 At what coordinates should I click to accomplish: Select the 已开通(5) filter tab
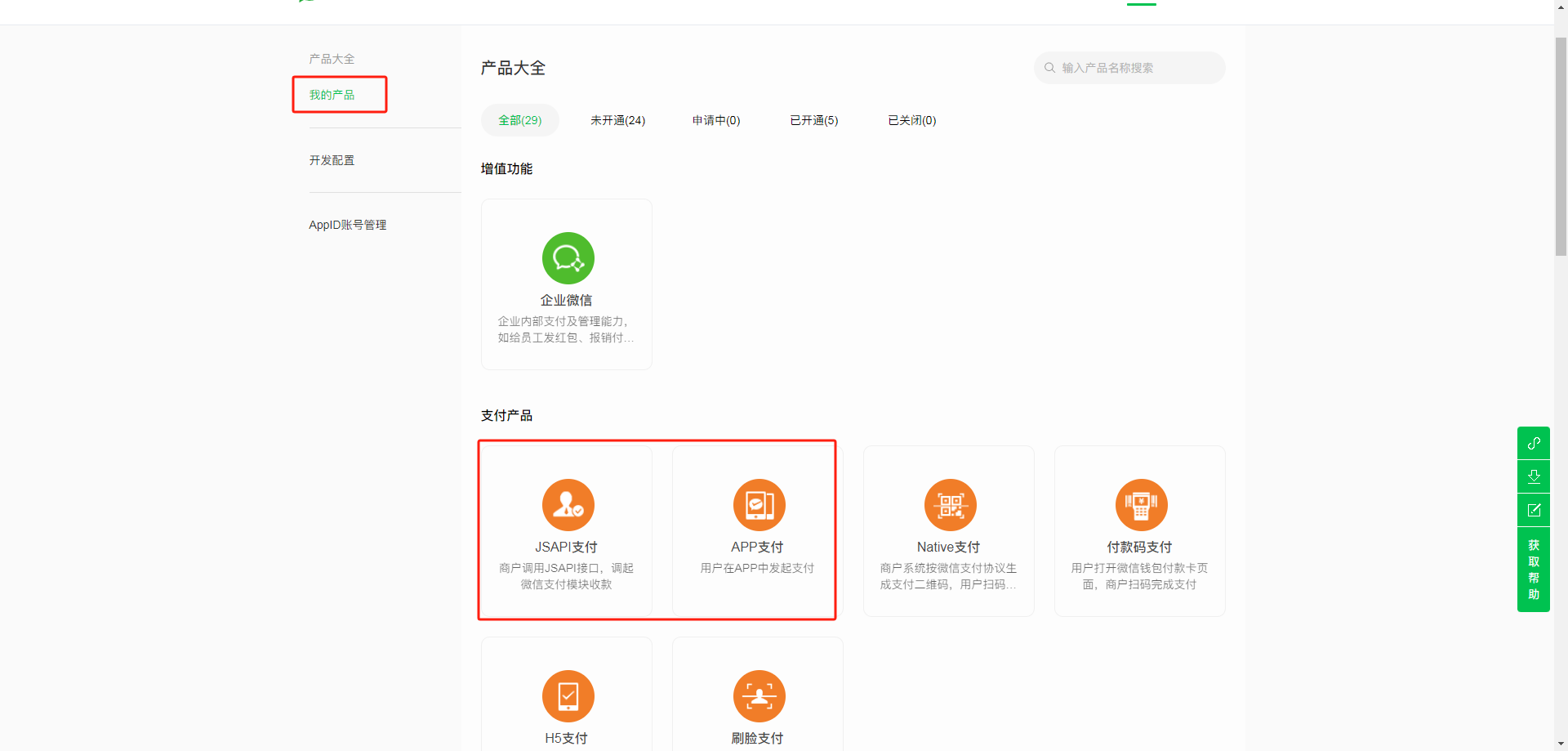[x=813, y=120]
